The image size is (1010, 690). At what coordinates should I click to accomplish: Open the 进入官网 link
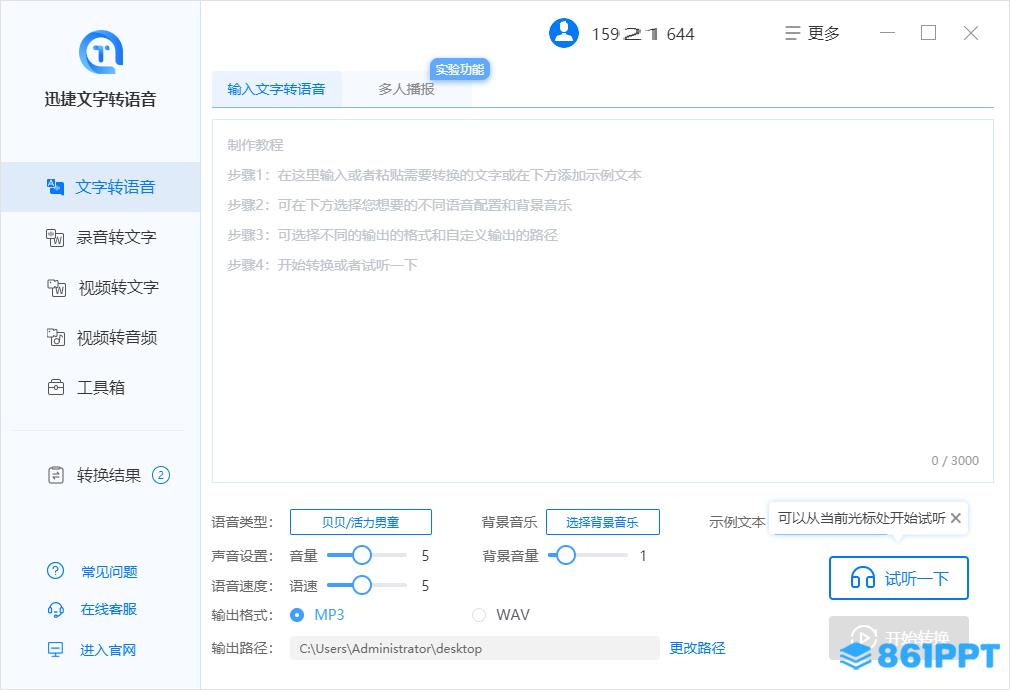(108, 650)
